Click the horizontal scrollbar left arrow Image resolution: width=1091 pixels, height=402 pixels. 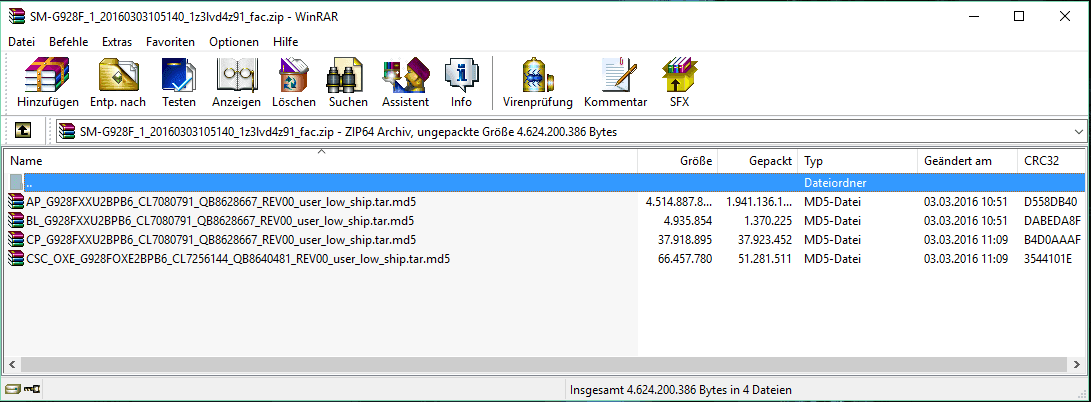point(12,364)
